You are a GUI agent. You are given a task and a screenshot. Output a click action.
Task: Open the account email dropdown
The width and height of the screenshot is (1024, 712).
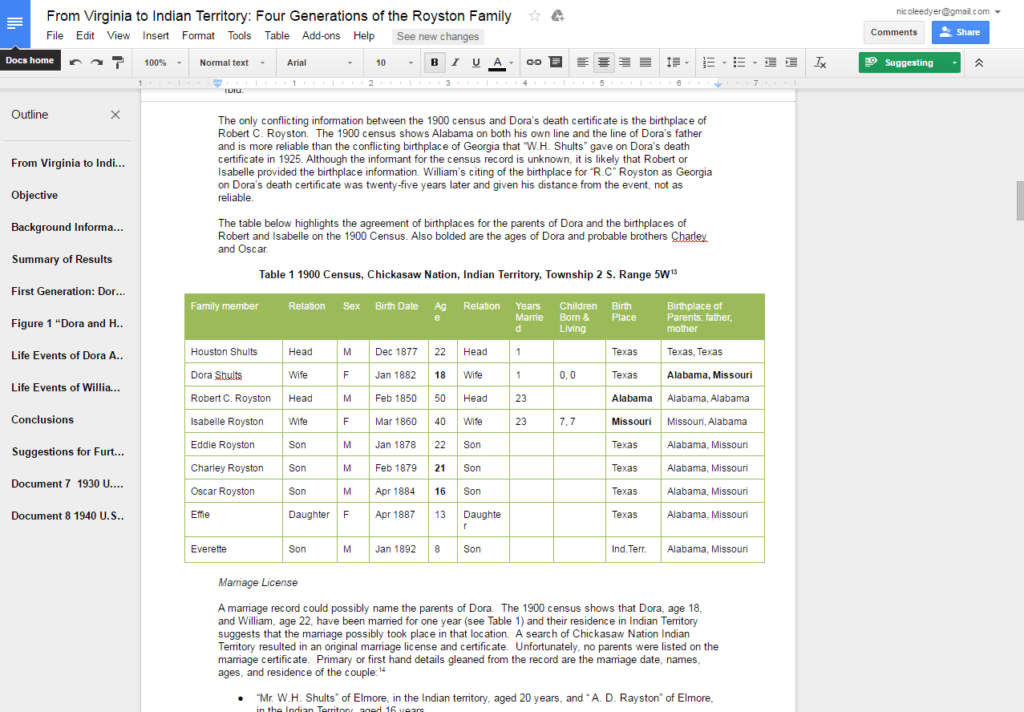tap(948, 11)
